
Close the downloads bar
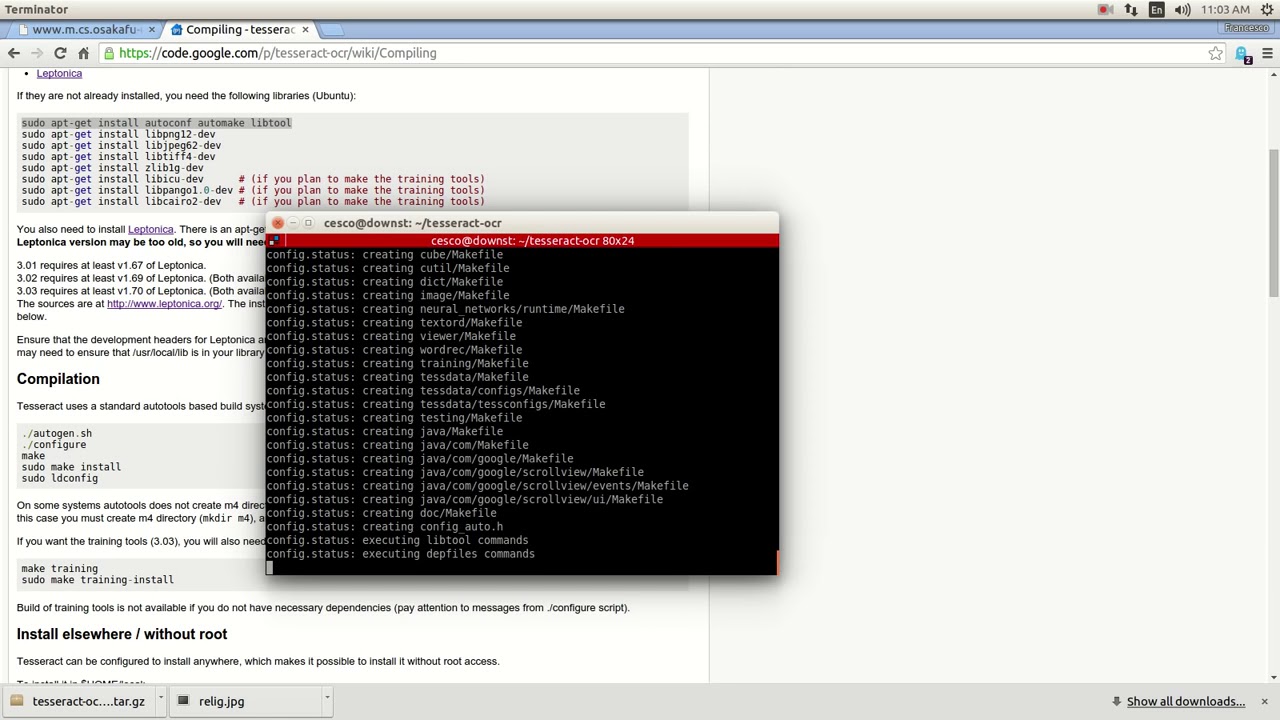point(1264,701)
